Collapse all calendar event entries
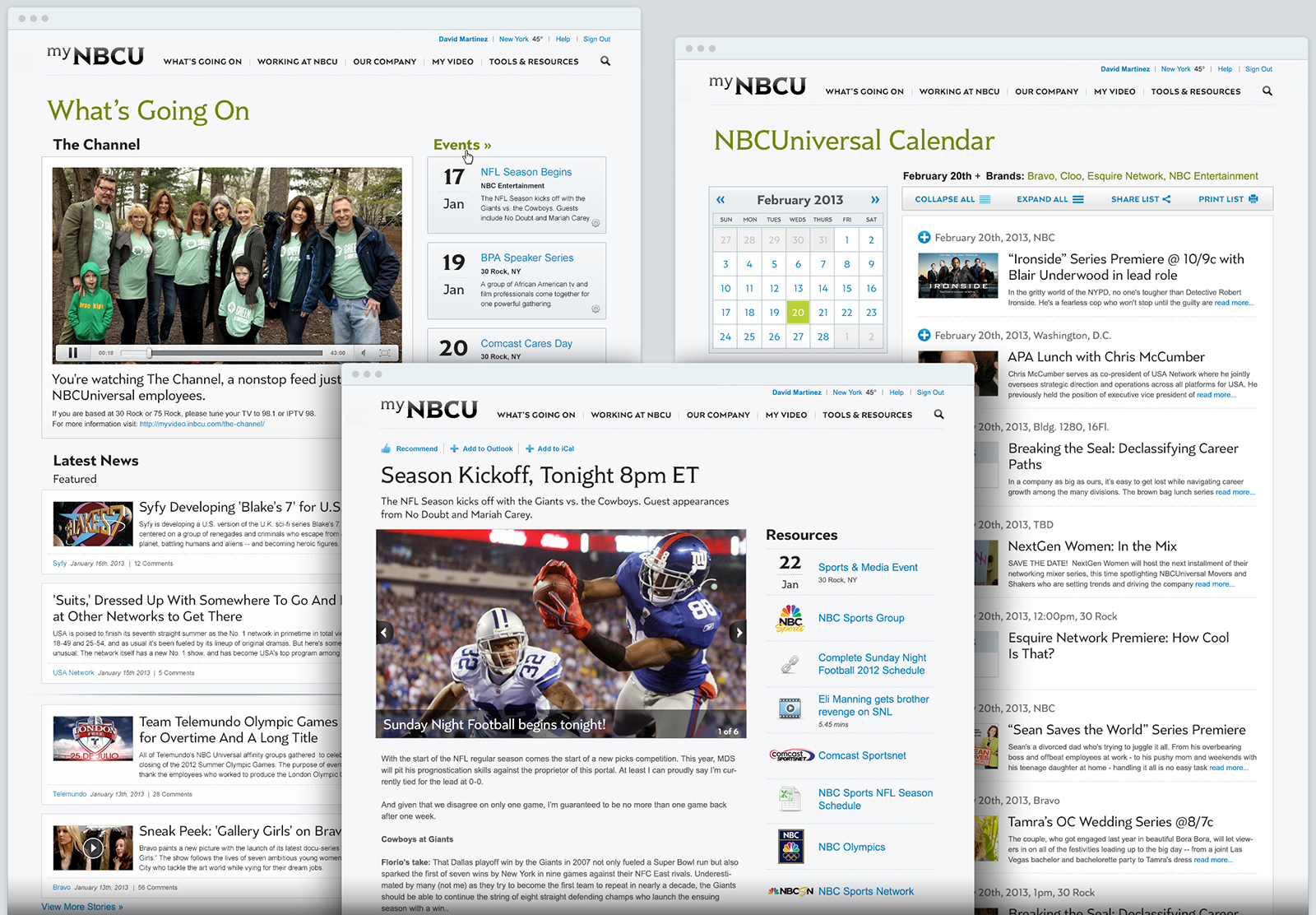This screenshot has height=915, width=1316. click(x=952, y=199)
